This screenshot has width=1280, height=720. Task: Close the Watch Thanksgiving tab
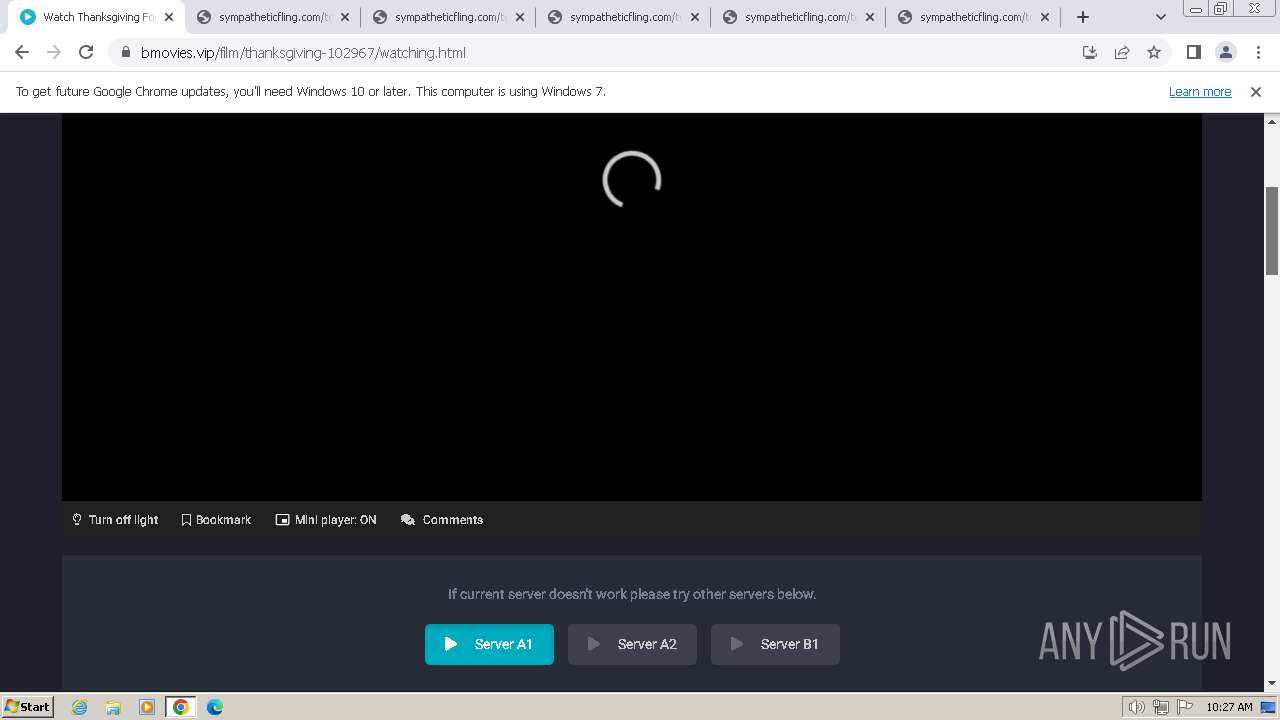pyautogui.click(x=169, y=17)
